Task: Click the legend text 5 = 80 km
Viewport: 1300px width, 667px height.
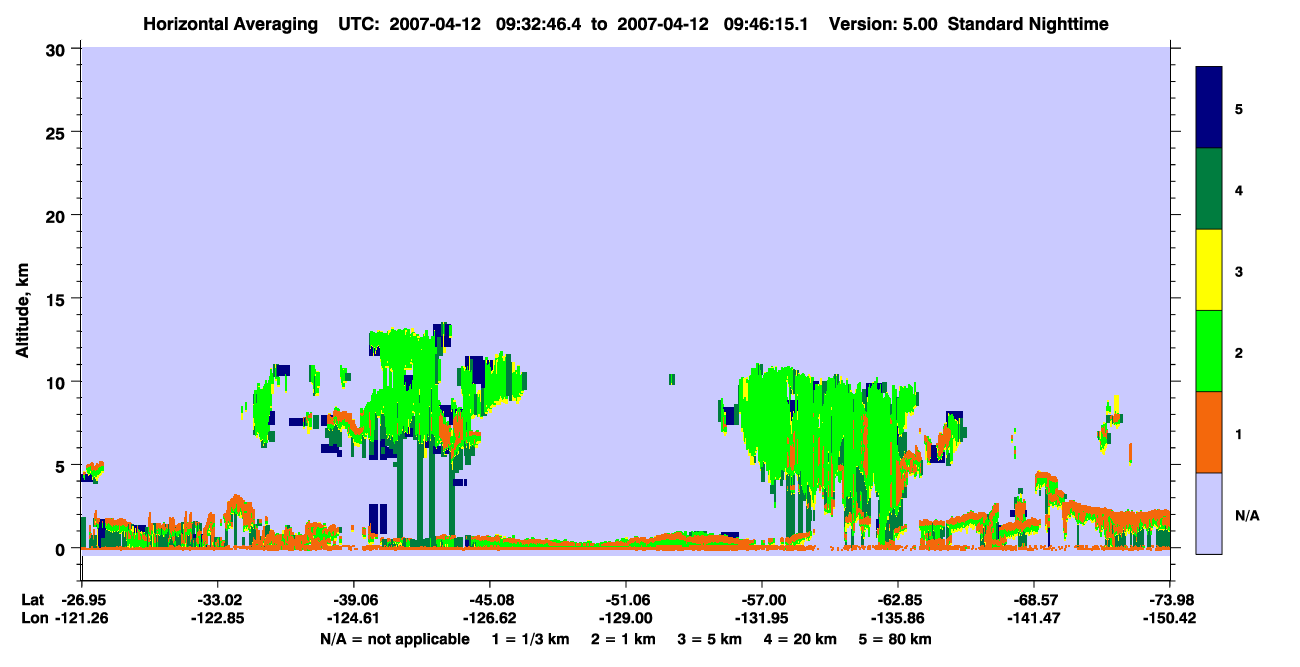Action: tap(896, 639)
